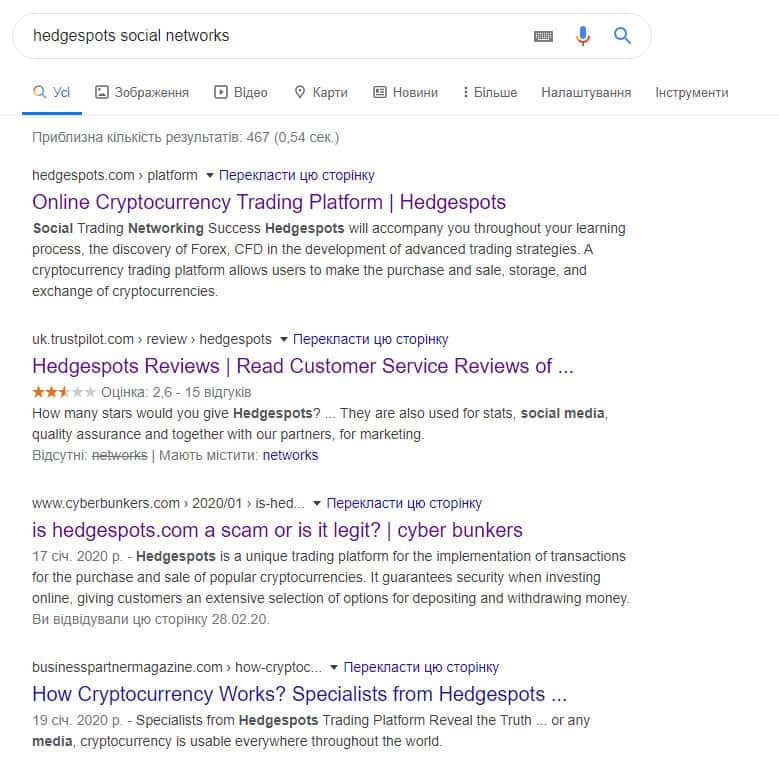Open 'is hedgespots.com a scam' result
The image size is (779, 762).
(x=277, y=530)
